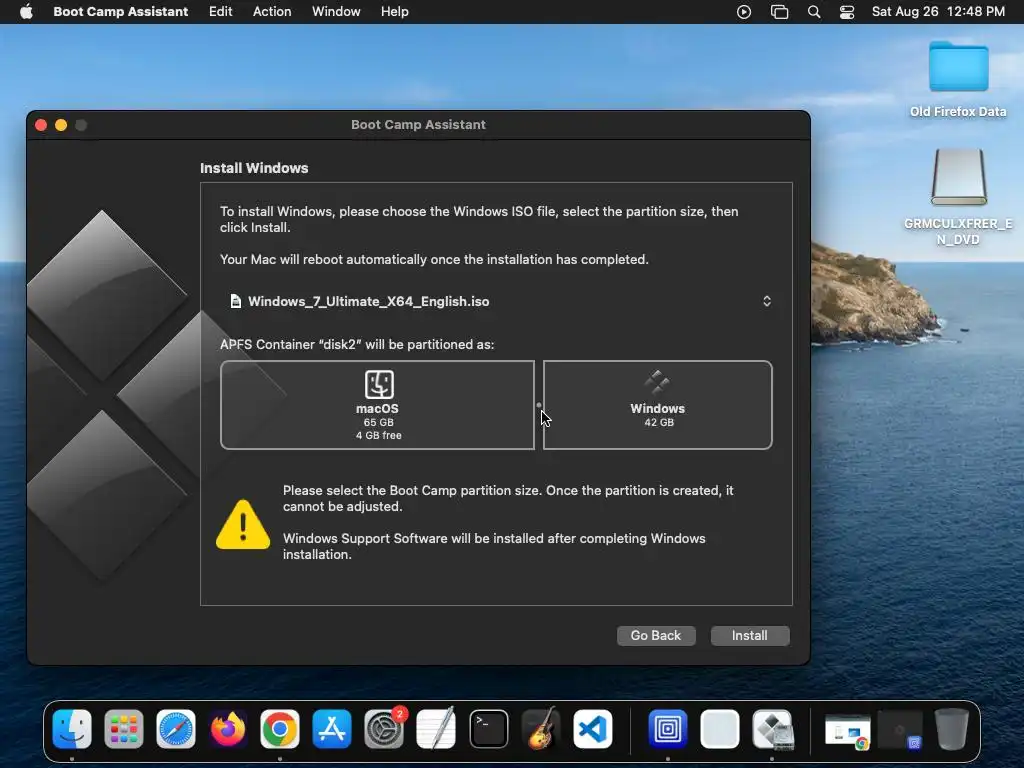Click the blue concentric-squares app in dock
The width and height of the screenshot is (1024, 768).
pos(667,729)
